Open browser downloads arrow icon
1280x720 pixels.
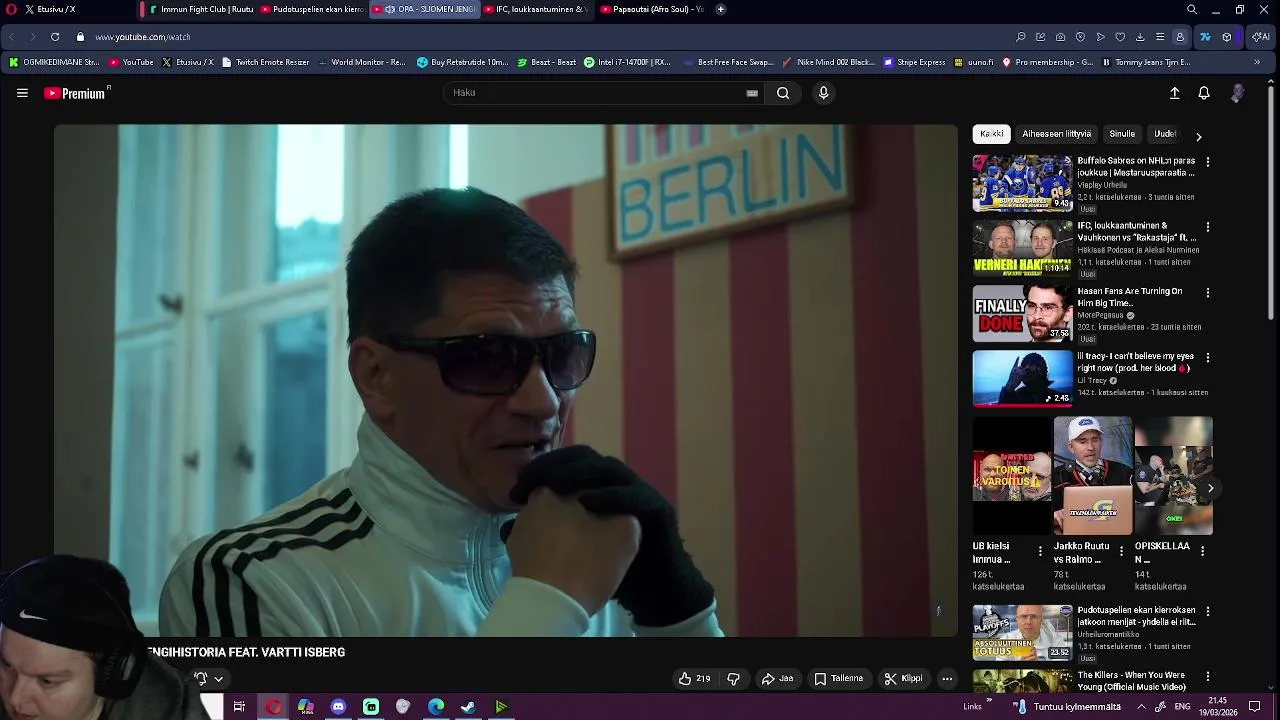[1140, 37]
